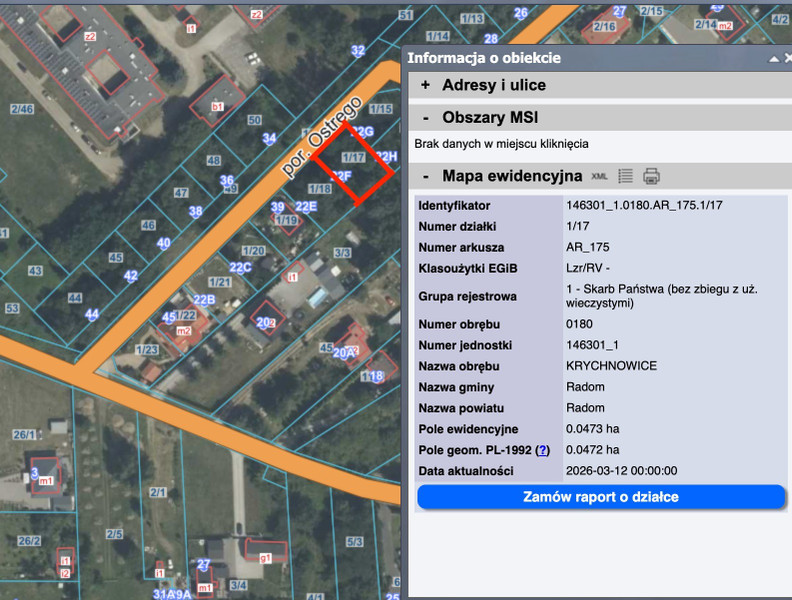Select the highlighted parcel 1/17
This screenshot has height=600, width=792.
(x=352, y=158)
